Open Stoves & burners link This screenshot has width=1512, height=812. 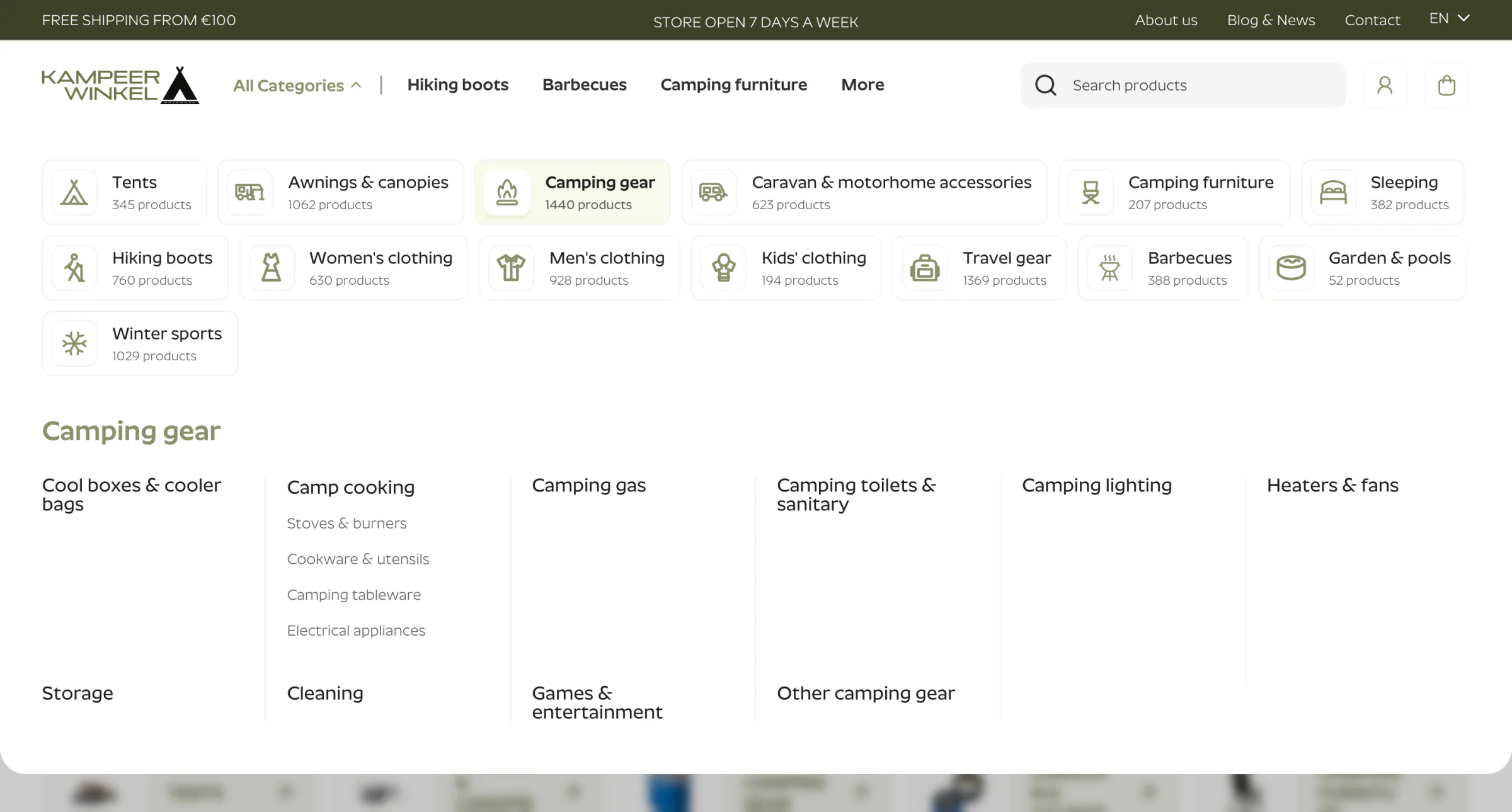346,523
